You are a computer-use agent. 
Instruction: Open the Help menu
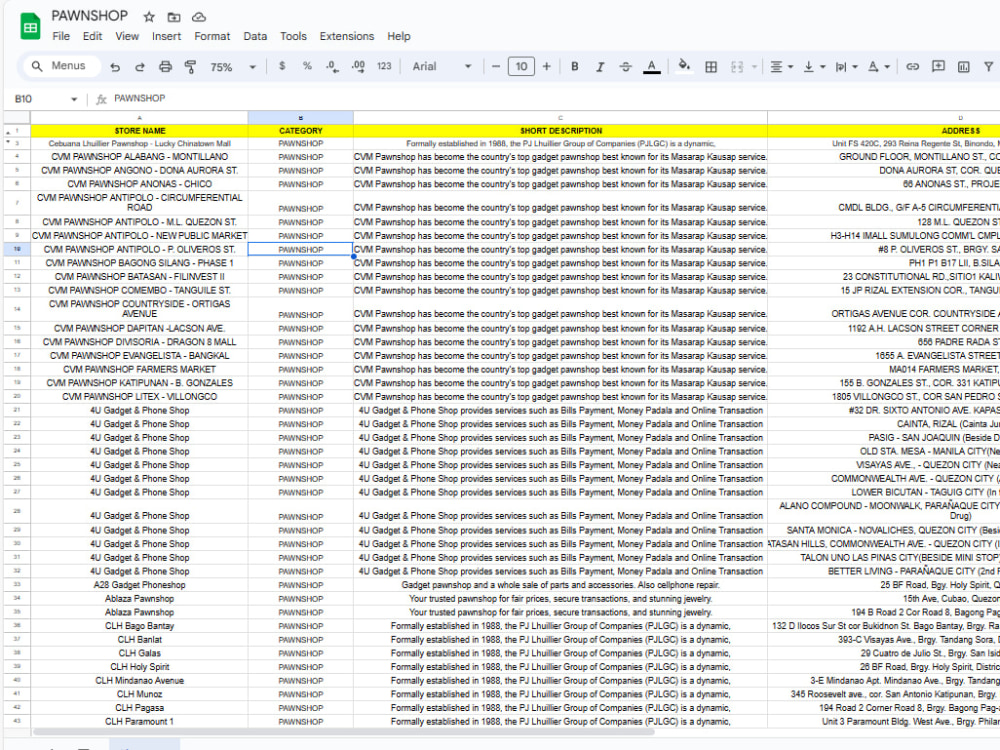(x=399, y=36)
